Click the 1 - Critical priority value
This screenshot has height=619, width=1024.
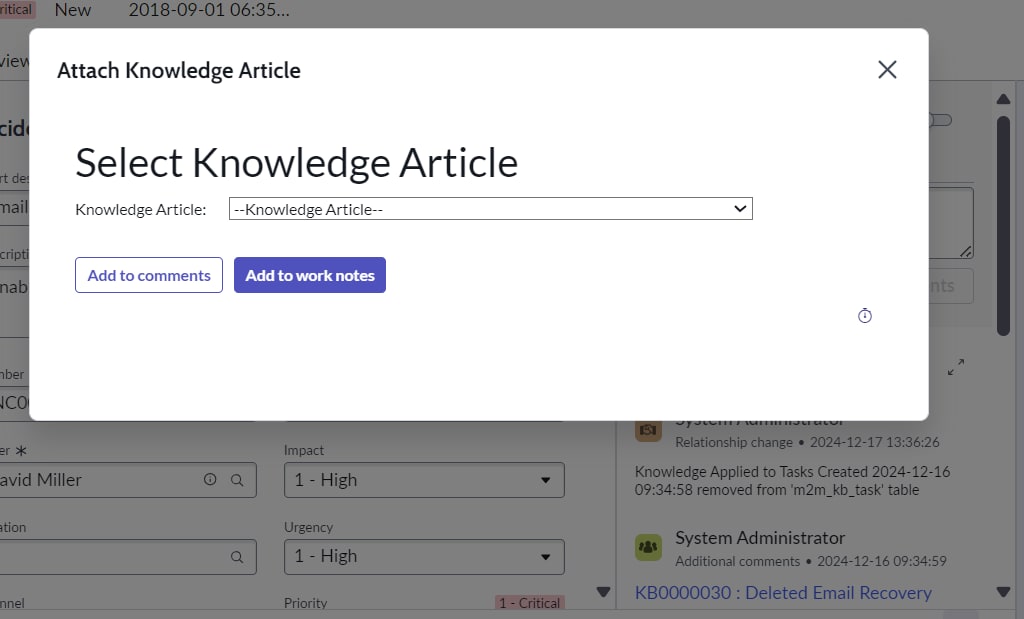pyautogui.click(x=530, y=603)
